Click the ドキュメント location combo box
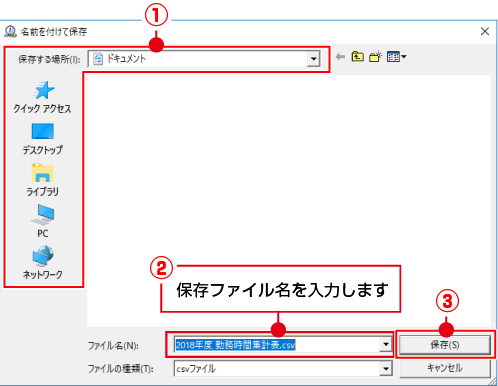This screenshot has height=386, width=498. tap(204, 59)
